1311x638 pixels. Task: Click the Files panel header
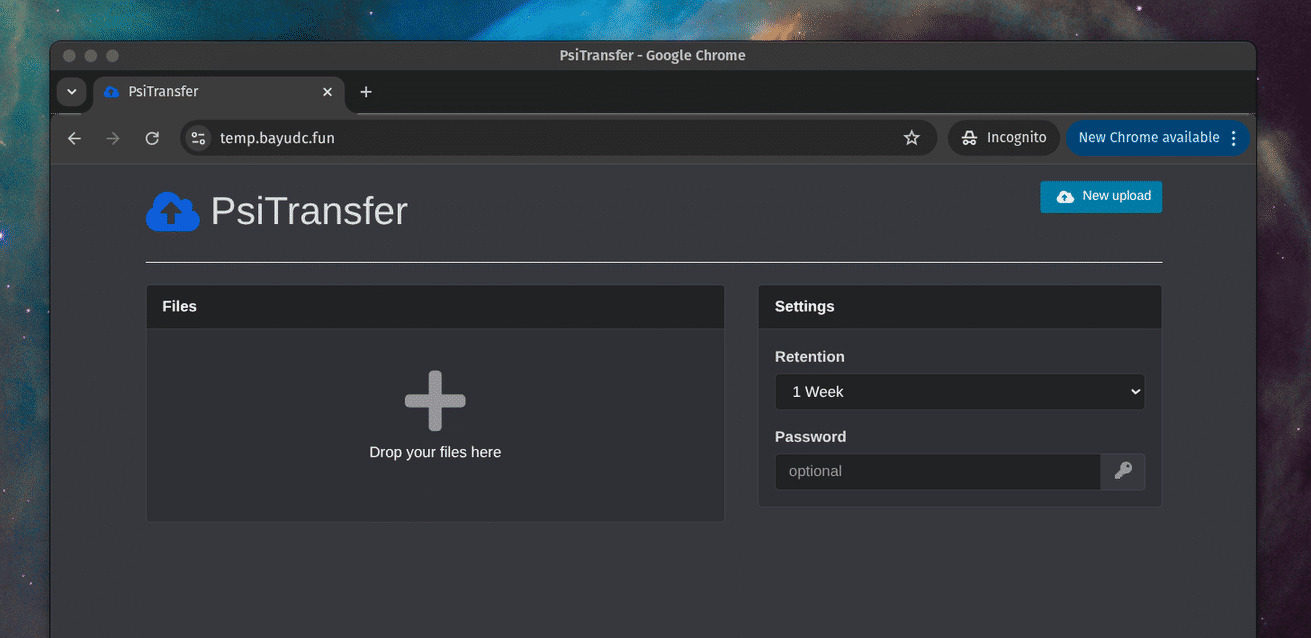[435, 307]
